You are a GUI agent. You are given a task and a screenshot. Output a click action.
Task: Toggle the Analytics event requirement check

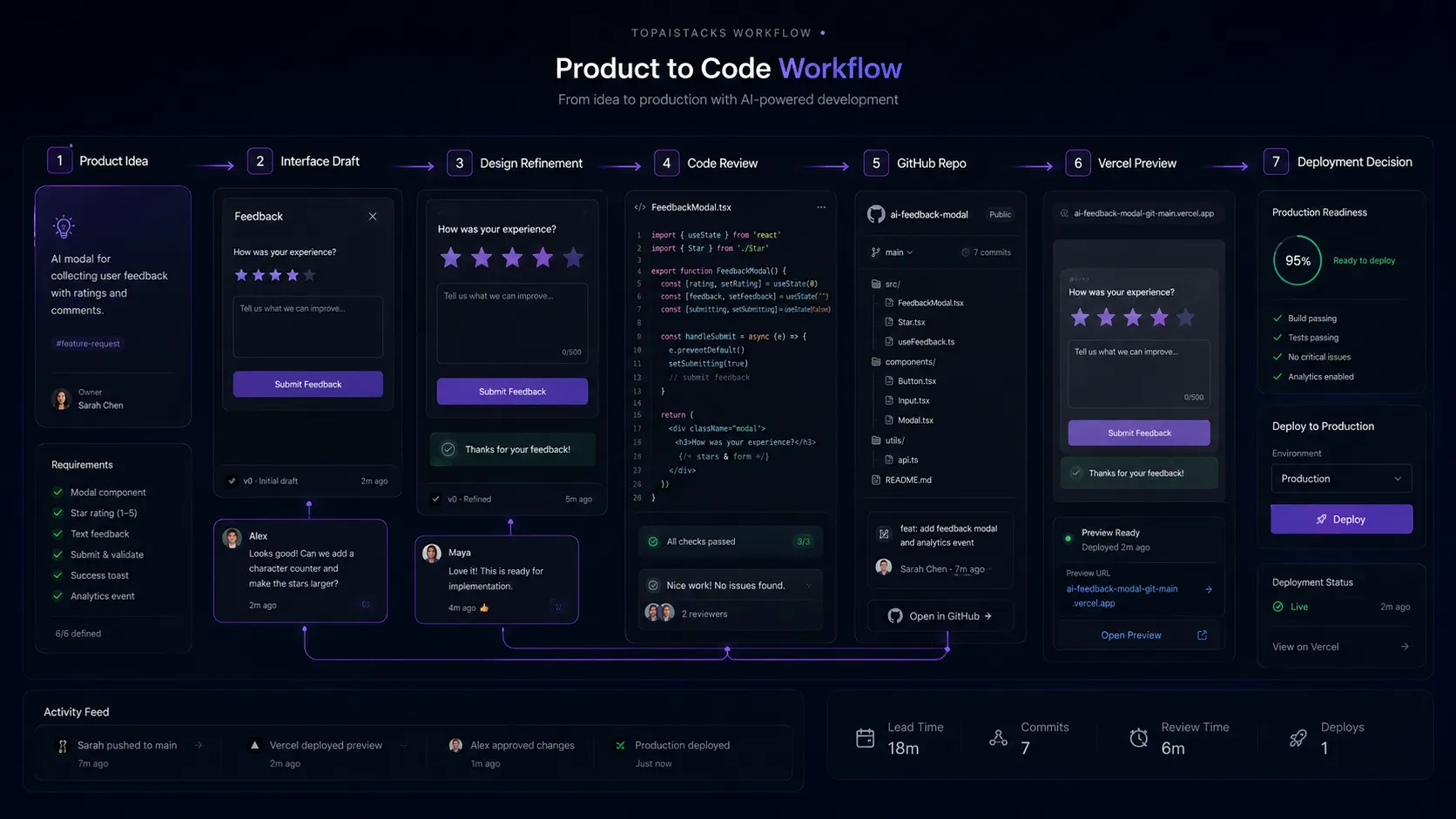click(57, 596)
